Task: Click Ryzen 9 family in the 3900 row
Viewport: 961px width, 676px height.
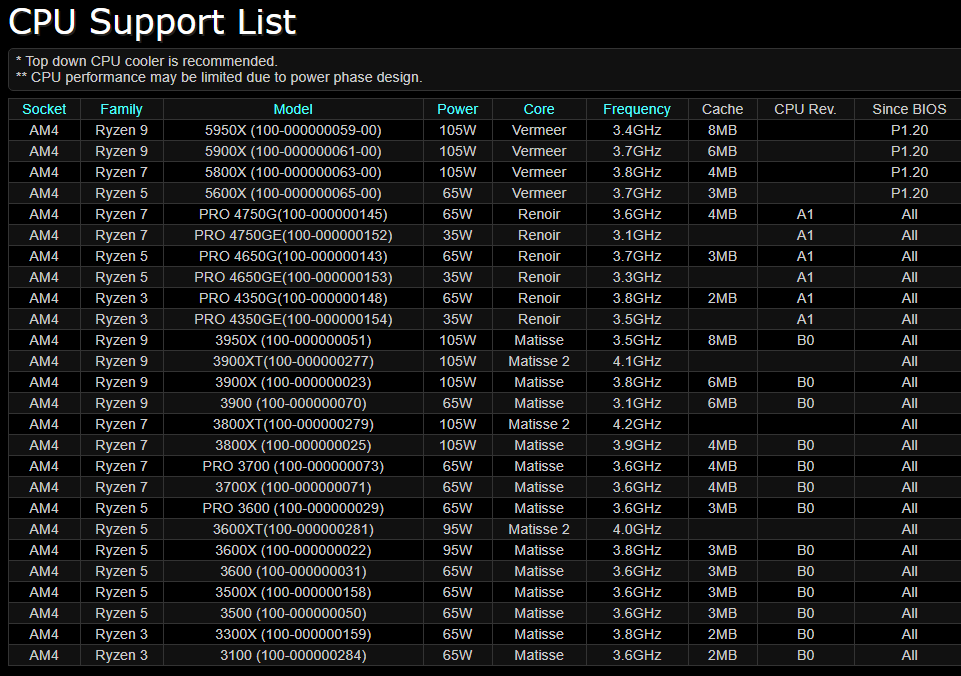Action: point(121,403)
